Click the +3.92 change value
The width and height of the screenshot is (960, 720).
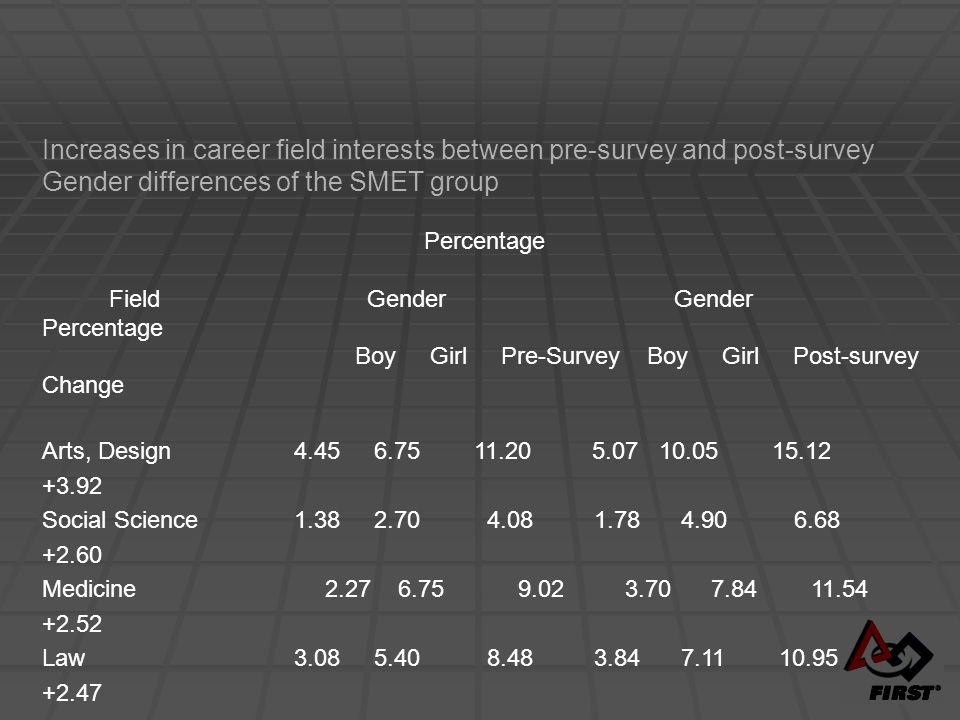click(72, 486)
